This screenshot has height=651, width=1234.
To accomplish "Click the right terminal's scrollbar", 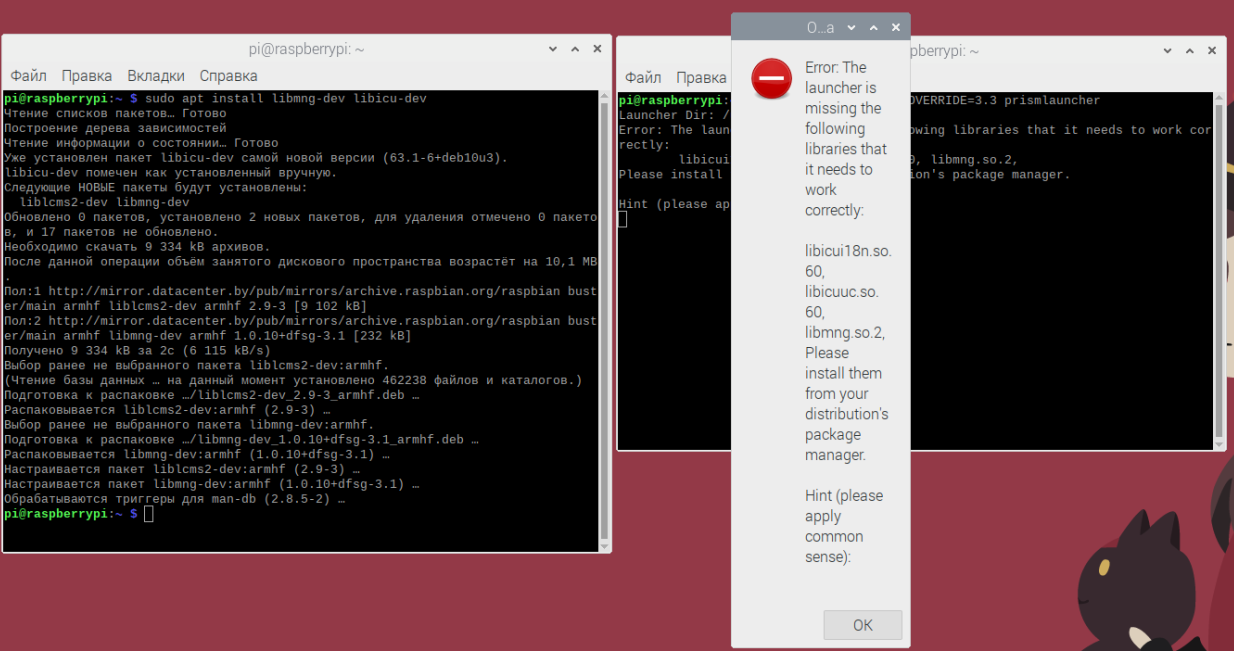I will tap(1219, 270).
